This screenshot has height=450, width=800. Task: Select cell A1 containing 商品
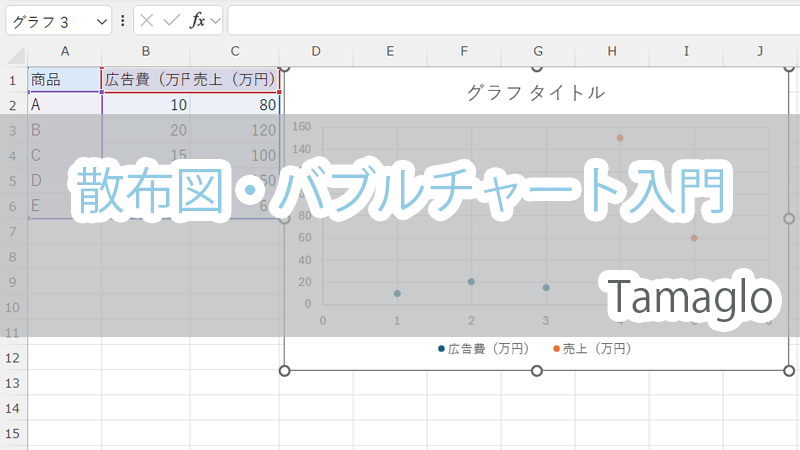click(65, 79)
